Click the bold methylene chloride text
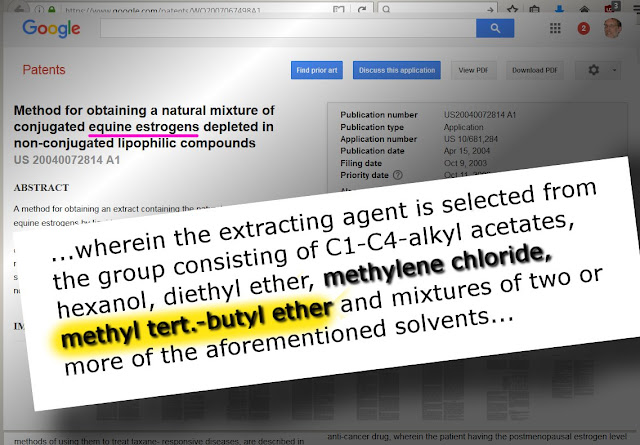This screenshot has width=640, height=445. pyautogui.click(x=438, y=264)
